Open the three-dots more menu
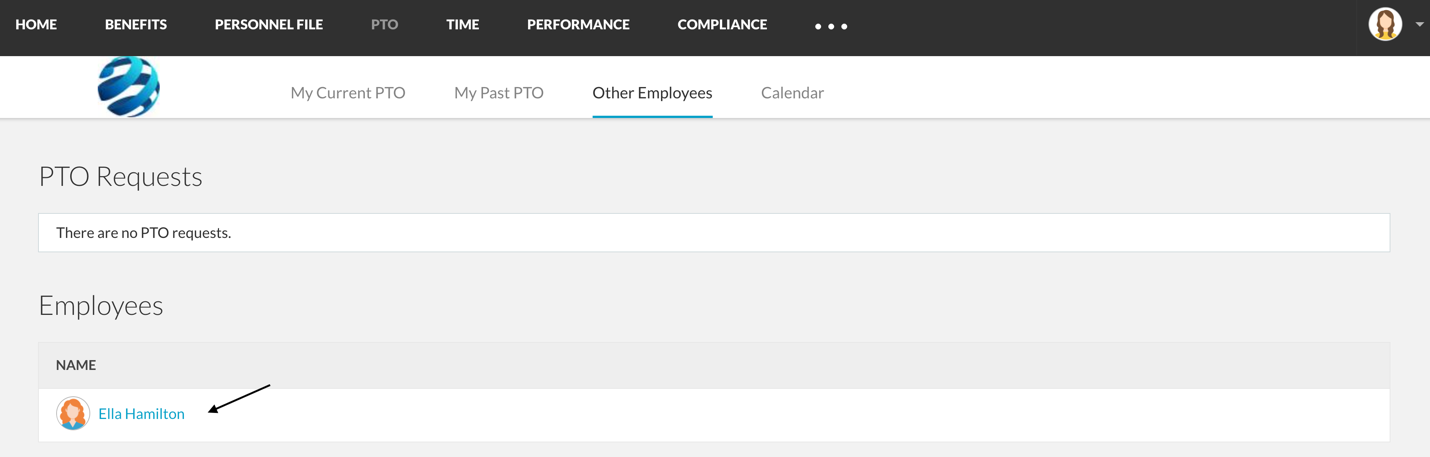 pos(830,26)
